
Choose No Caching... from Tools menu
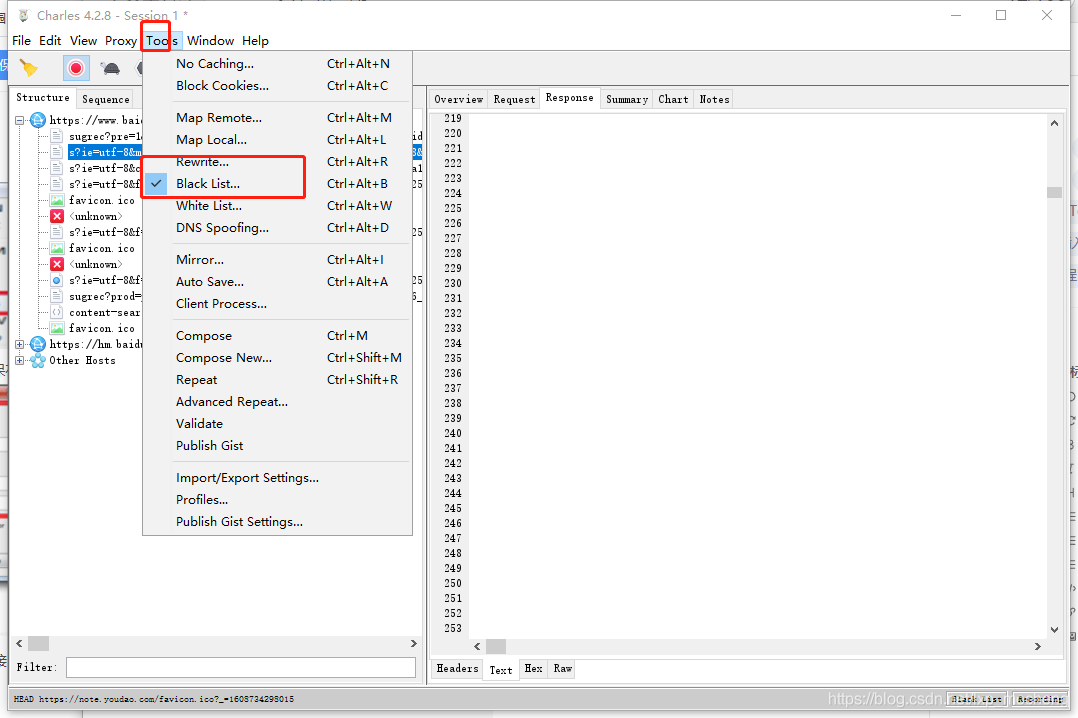(x=277, y=63)
